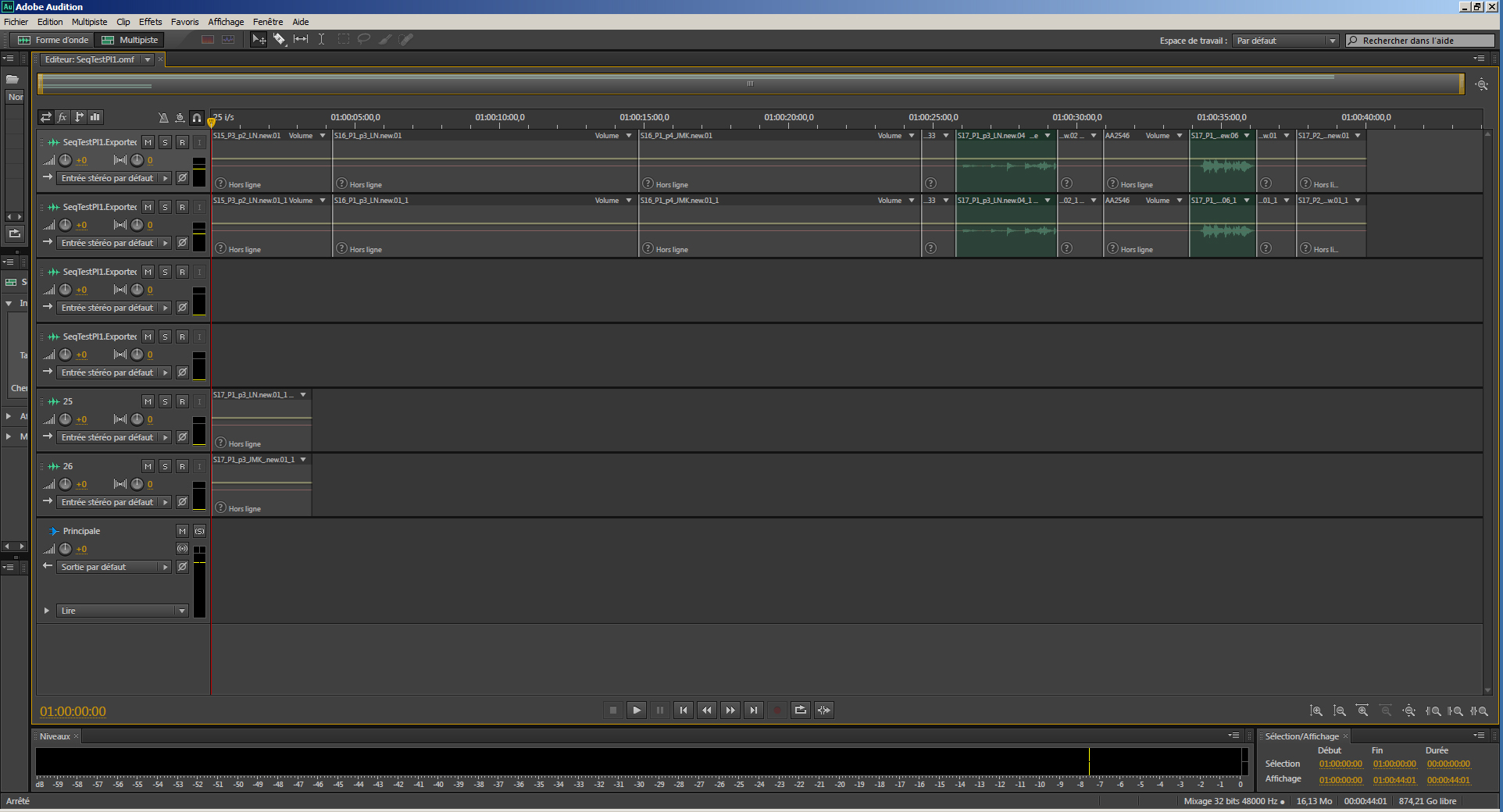The height and width of the screenshot is (812, 1503).
Task: Arm track 26 for recording
Action: pyautogui.click(x=182, y=466)
